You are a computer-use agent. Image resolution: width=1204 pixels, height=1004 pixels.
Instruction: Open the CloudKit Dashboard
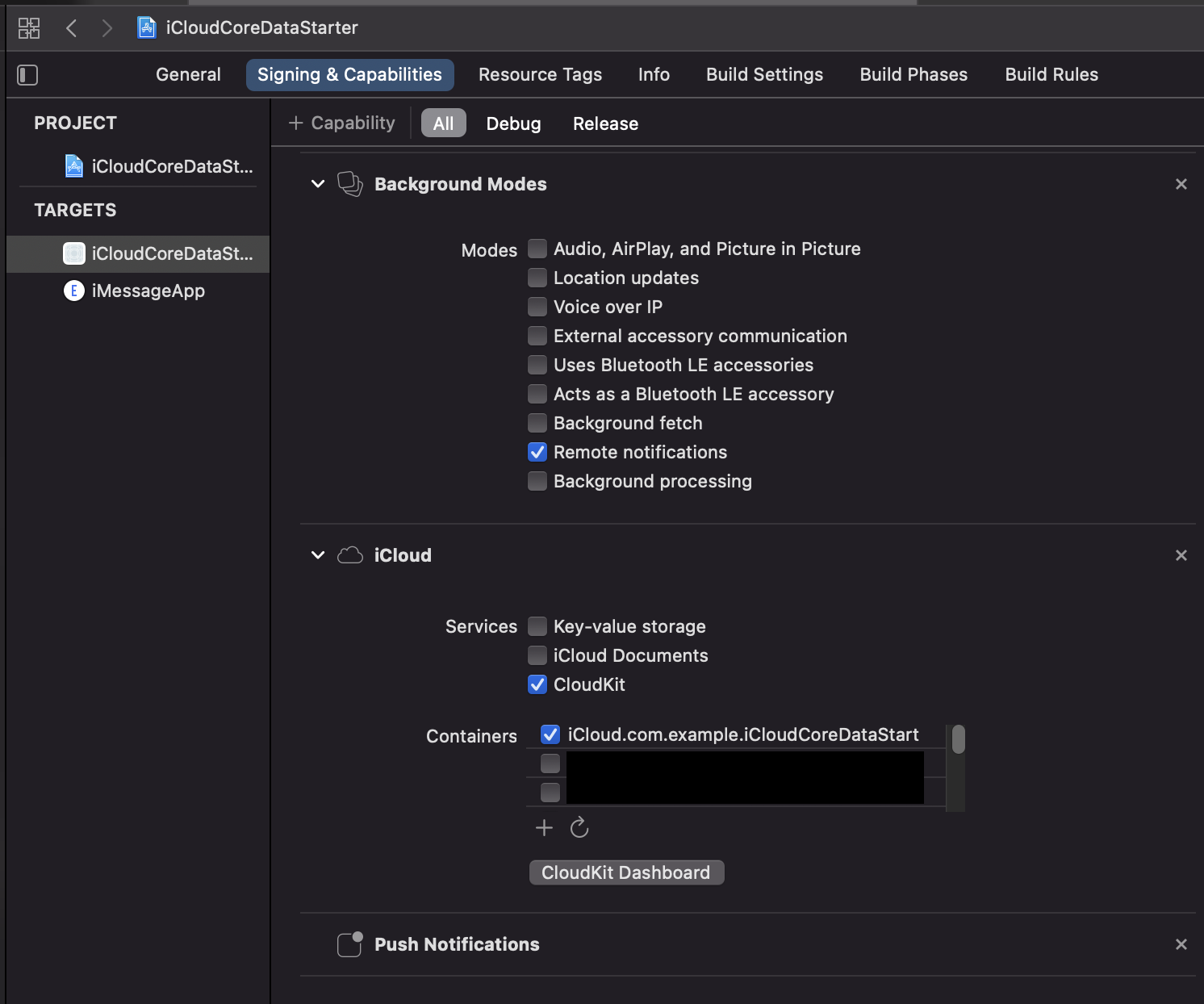point(626,872)
